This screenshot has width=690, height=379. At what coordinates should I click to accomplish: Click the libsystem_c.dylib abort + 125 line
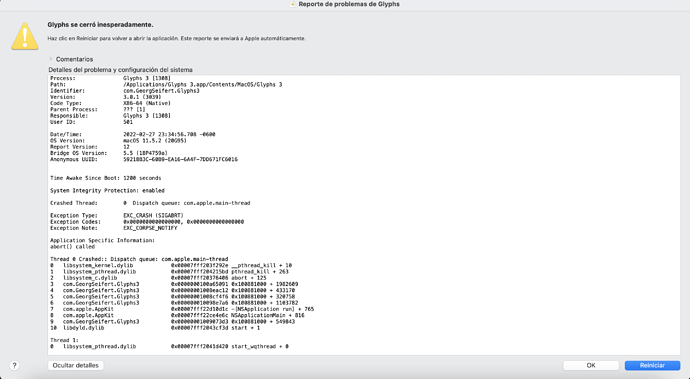158,278
